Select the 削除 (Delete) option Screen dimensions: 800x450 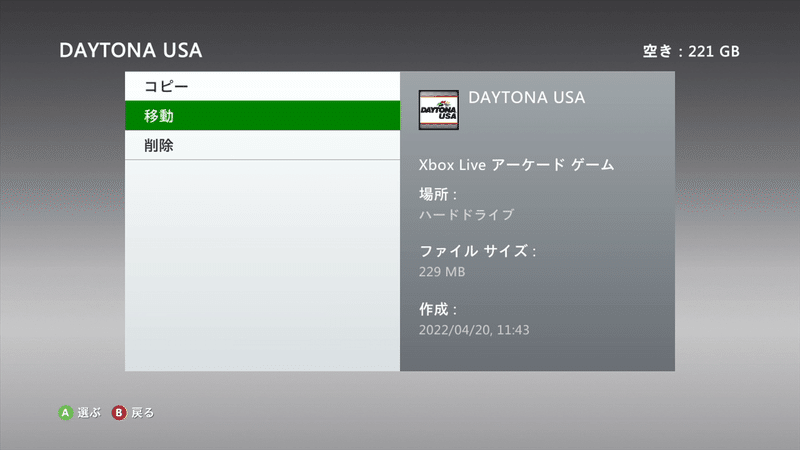coord(262,145)
